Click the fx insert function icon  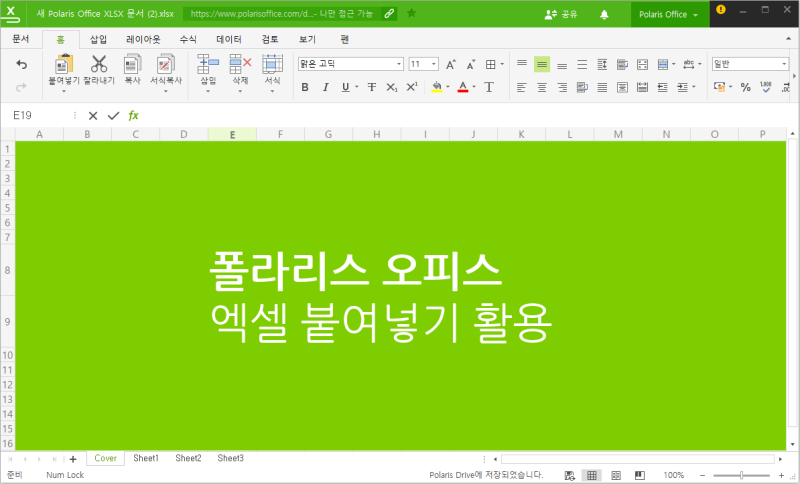(x=133, y=116)
